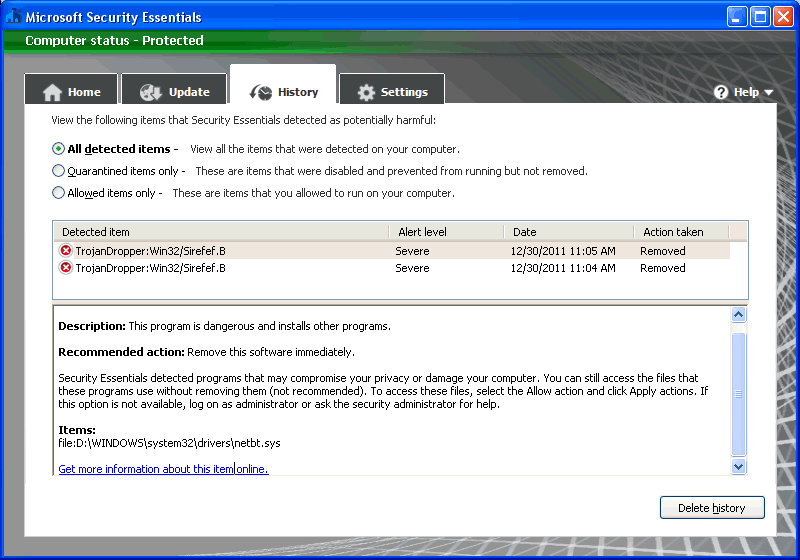The width and height of the screenshot is (800, 560).
Task: Switch to the Update tab
Action: 174,89
